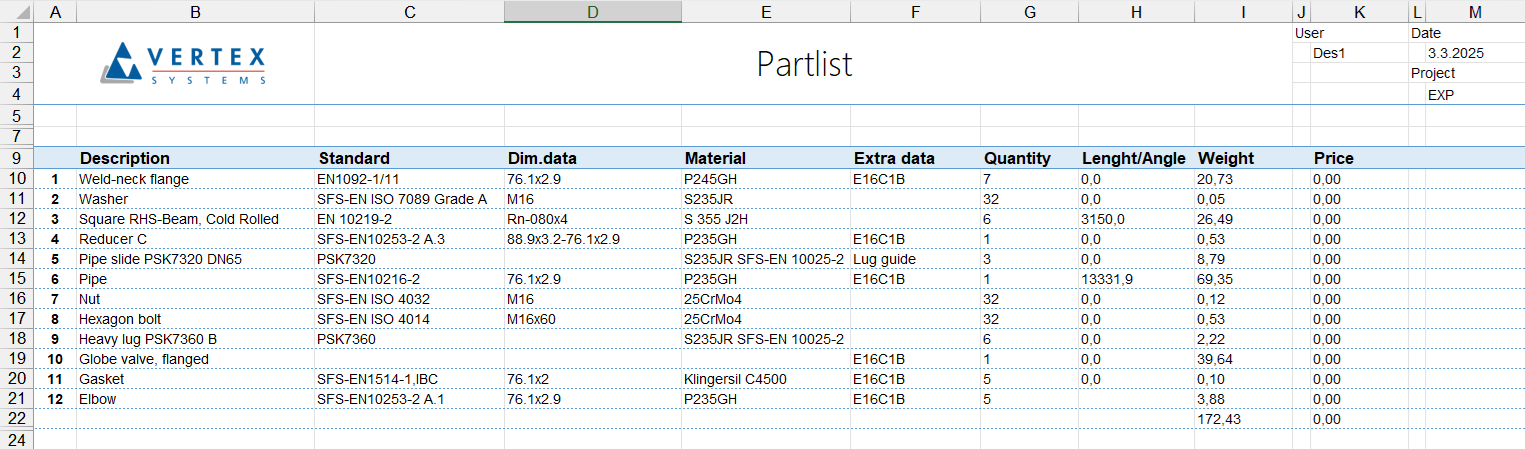Select the Description heading cell
Image resolution: width=1525 pixels, height=449 pixels.
point(125,158)
